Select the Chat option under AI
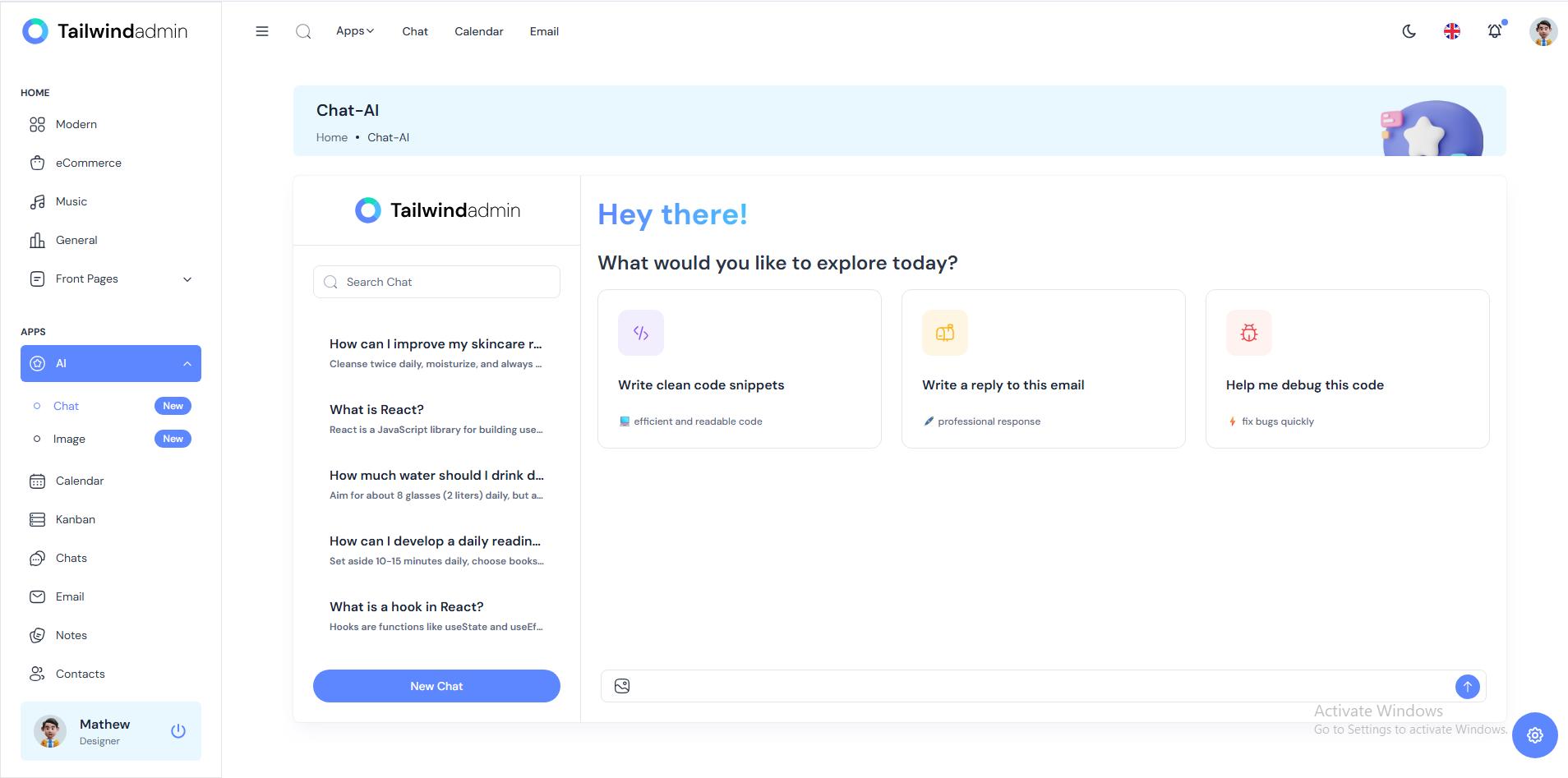Screen dimensions: 1568x778 click(67, 406)
